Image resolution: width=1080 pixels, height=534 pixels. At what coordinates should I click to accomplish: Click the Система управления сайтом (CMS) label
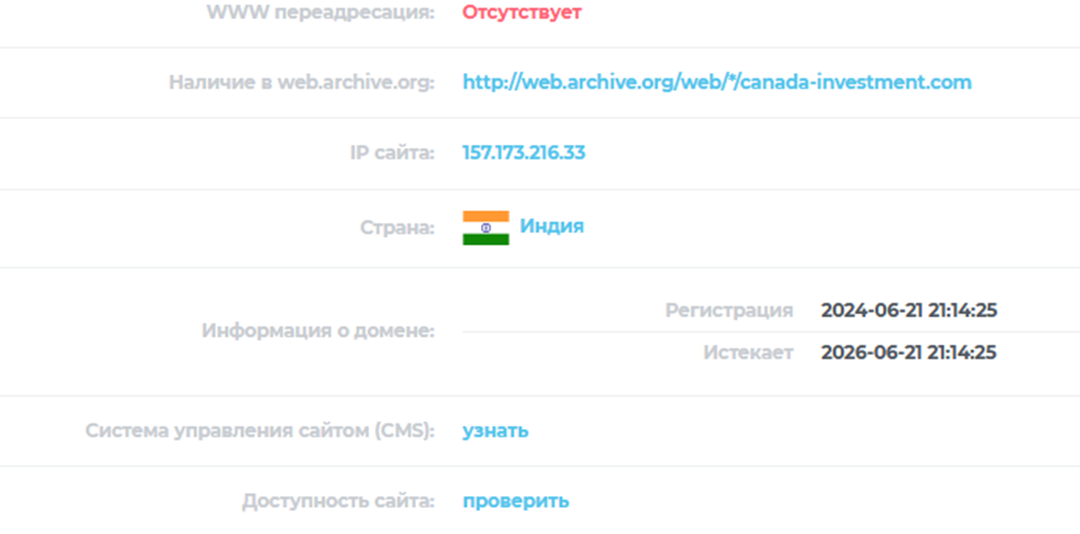(x=260, y=431)
